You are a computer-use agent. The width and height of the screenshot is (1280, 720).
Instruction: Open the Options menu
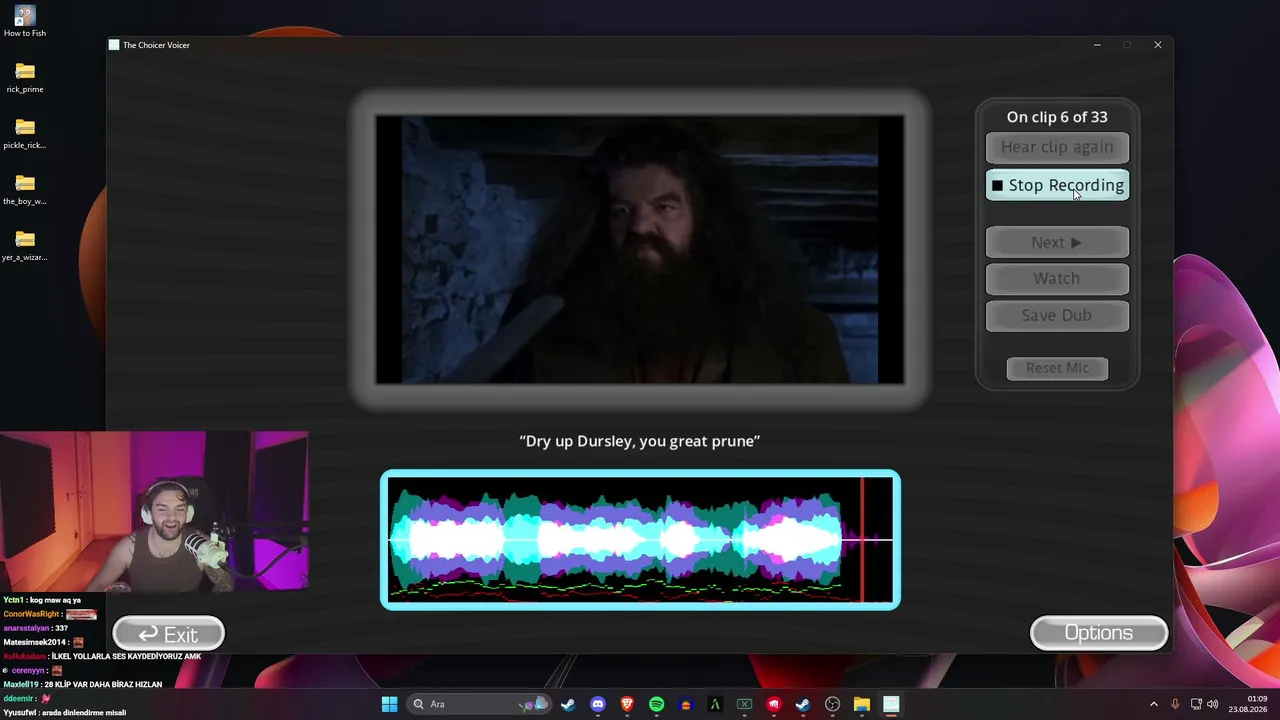click(x=1099, y=633)
